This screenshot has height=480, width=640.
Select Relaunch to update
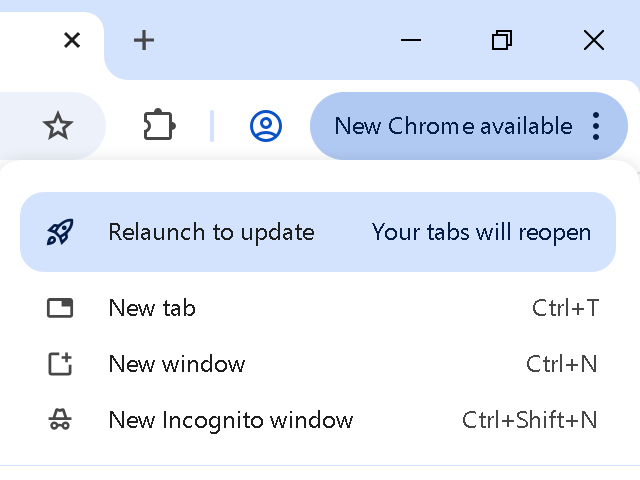pyautogui.click(x=318, y=232)
